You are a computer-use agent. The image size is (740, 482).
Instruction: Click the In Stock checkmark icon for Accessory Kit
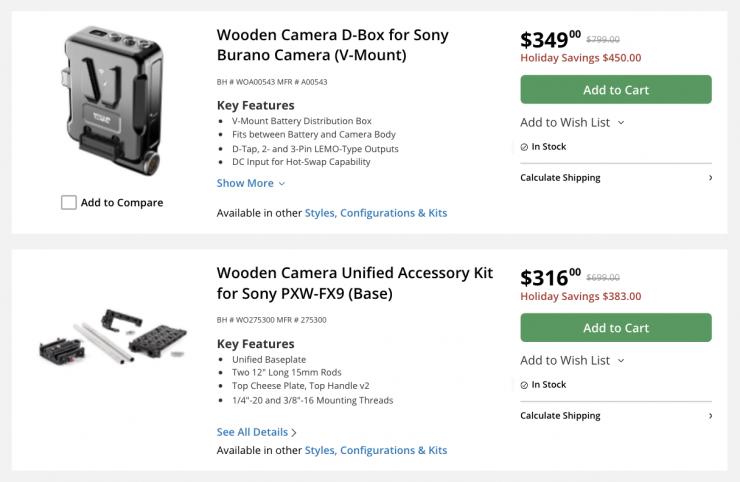pos(524,385)
